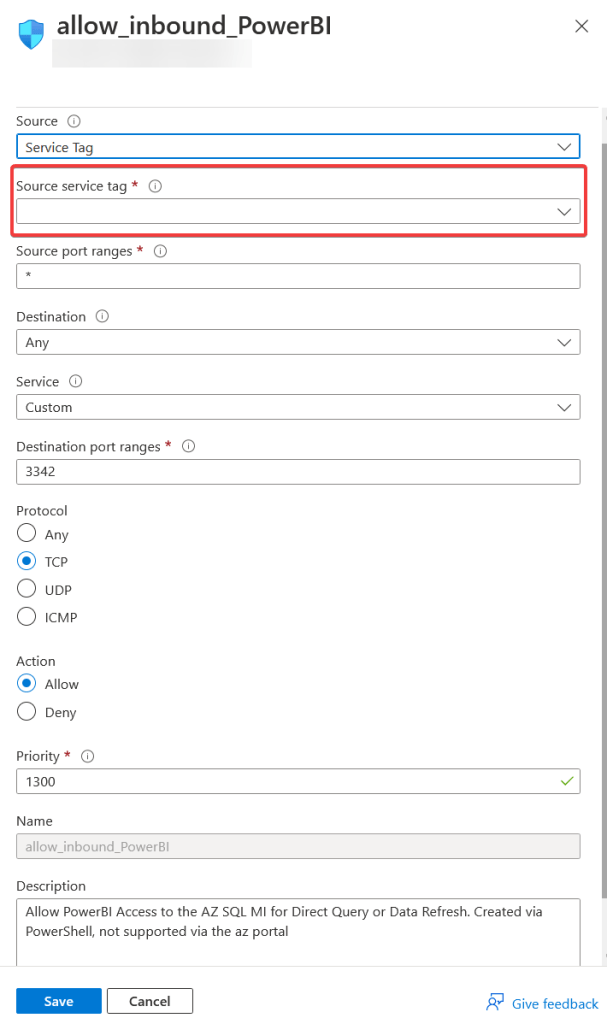607x1024 pixels.
Task: Open the Source dropdown showing Service Tag
Action: pyautogui.click(x=298, y=147)
